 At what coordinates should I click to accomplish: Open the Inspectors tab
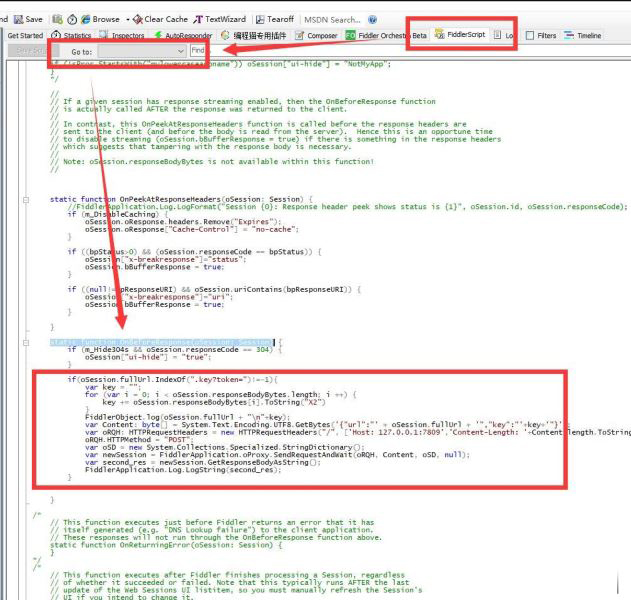[x=122, y=35]
